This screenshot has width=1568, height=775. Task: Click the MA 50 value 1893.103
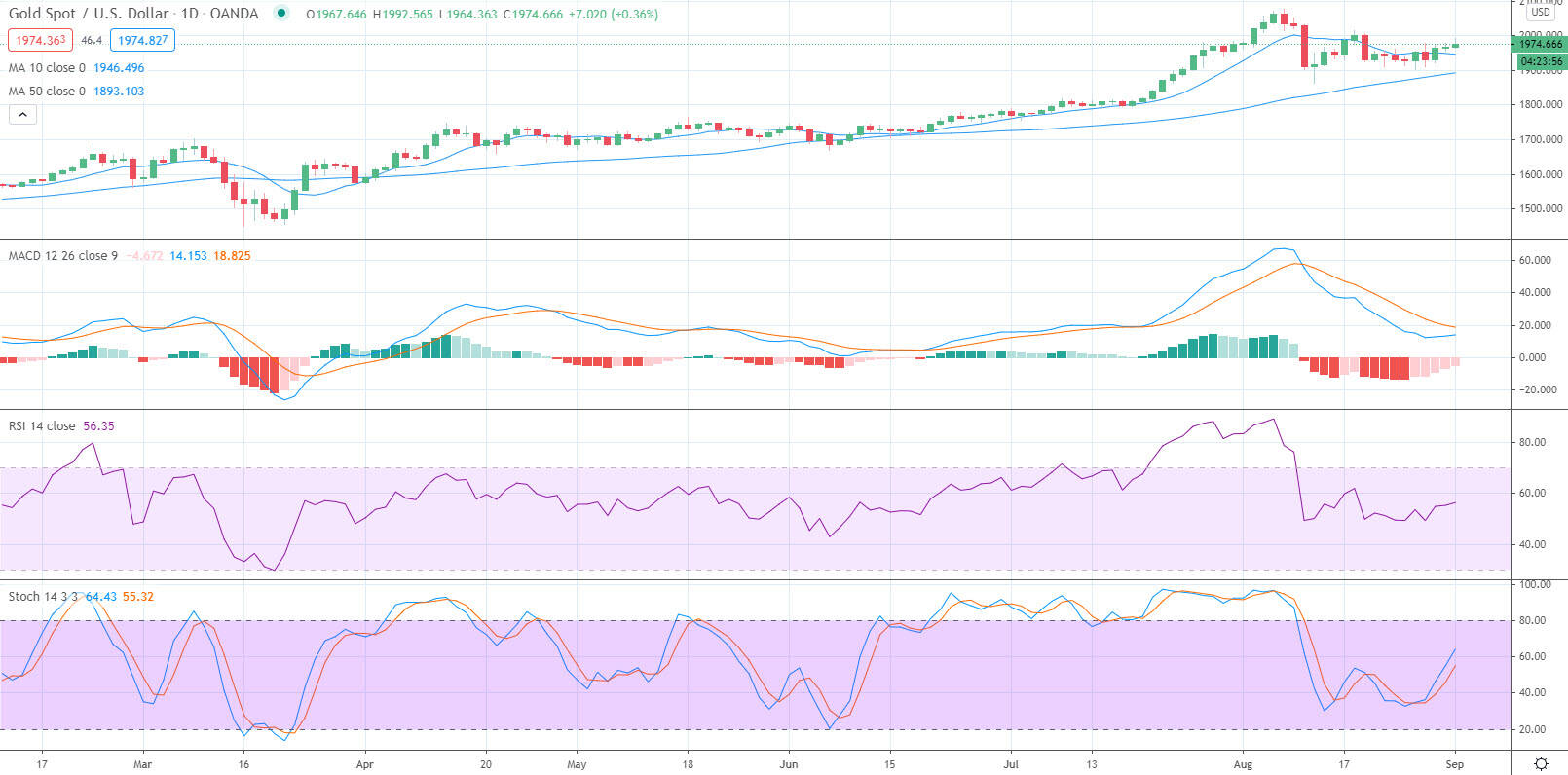coord(119,92)
